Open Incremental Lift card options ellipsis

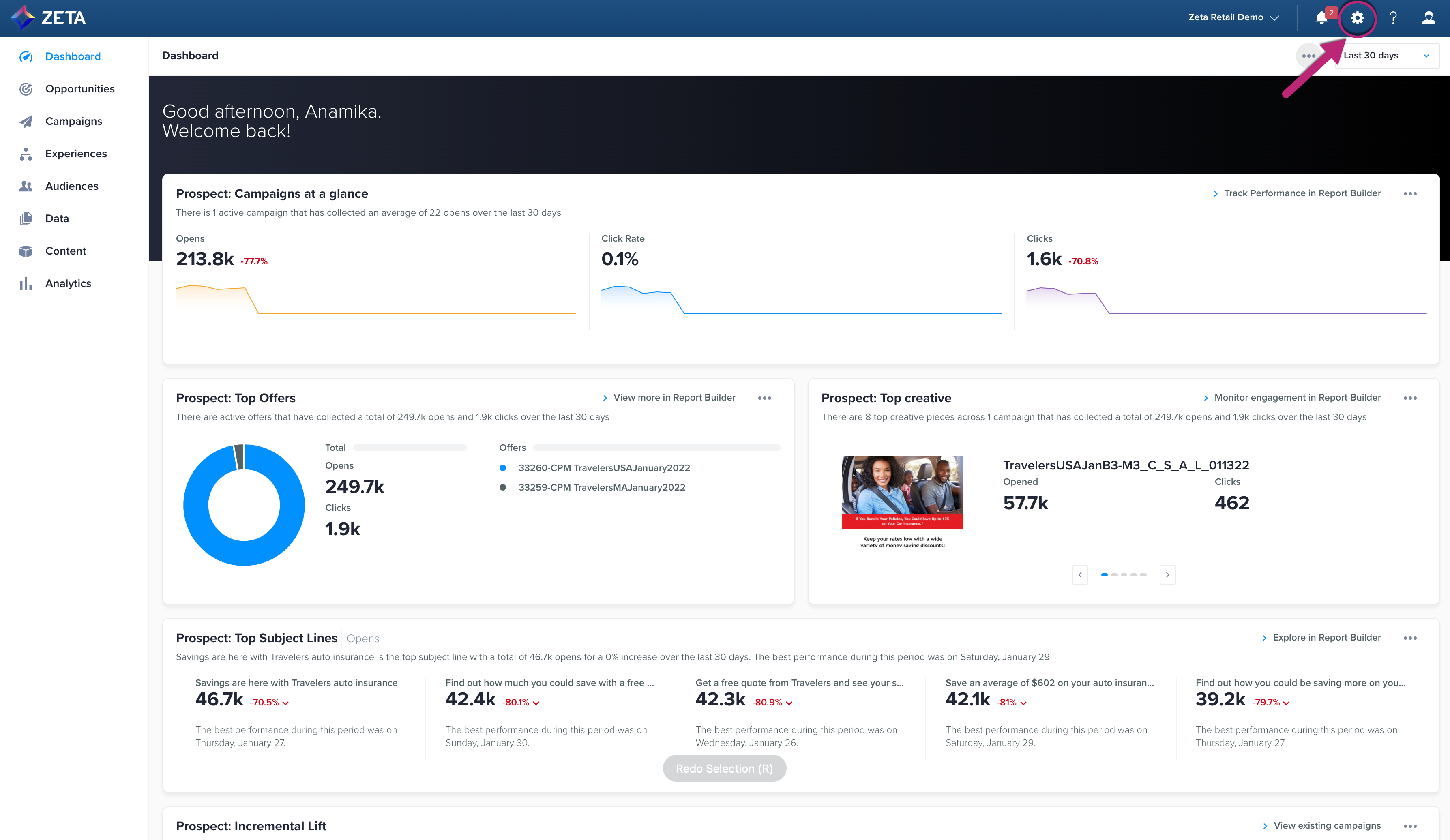click(1410, 826)
